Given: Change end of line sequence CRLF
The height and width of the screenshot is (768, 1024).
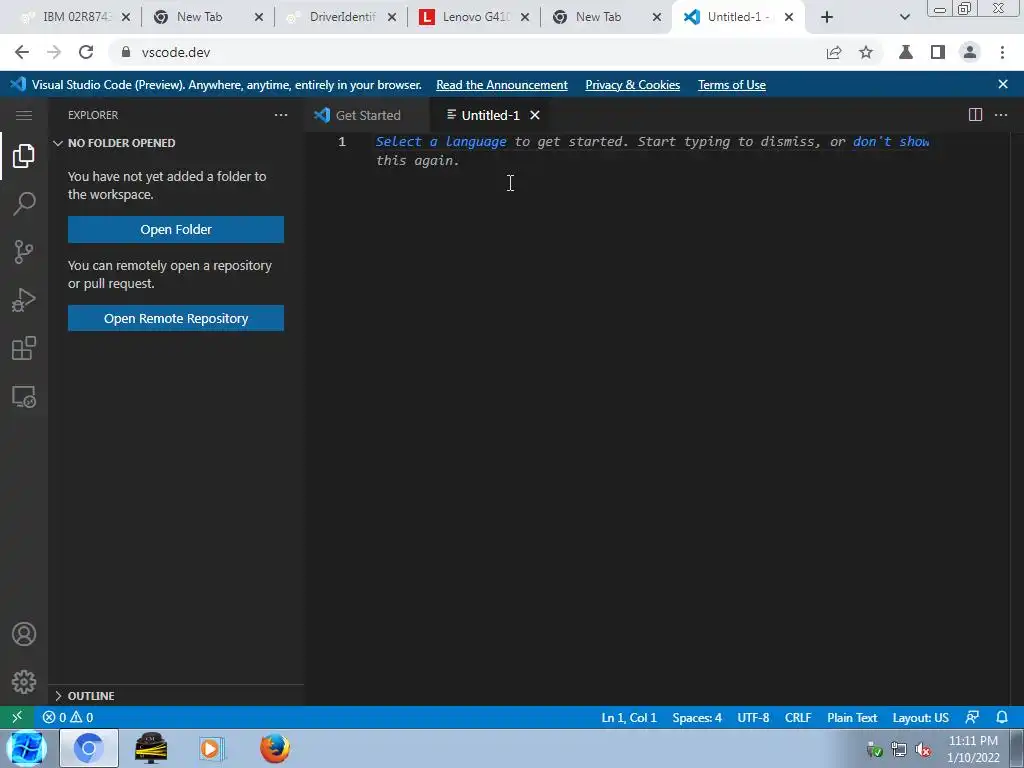Looking at the screenshot, I should coord(798,717).
